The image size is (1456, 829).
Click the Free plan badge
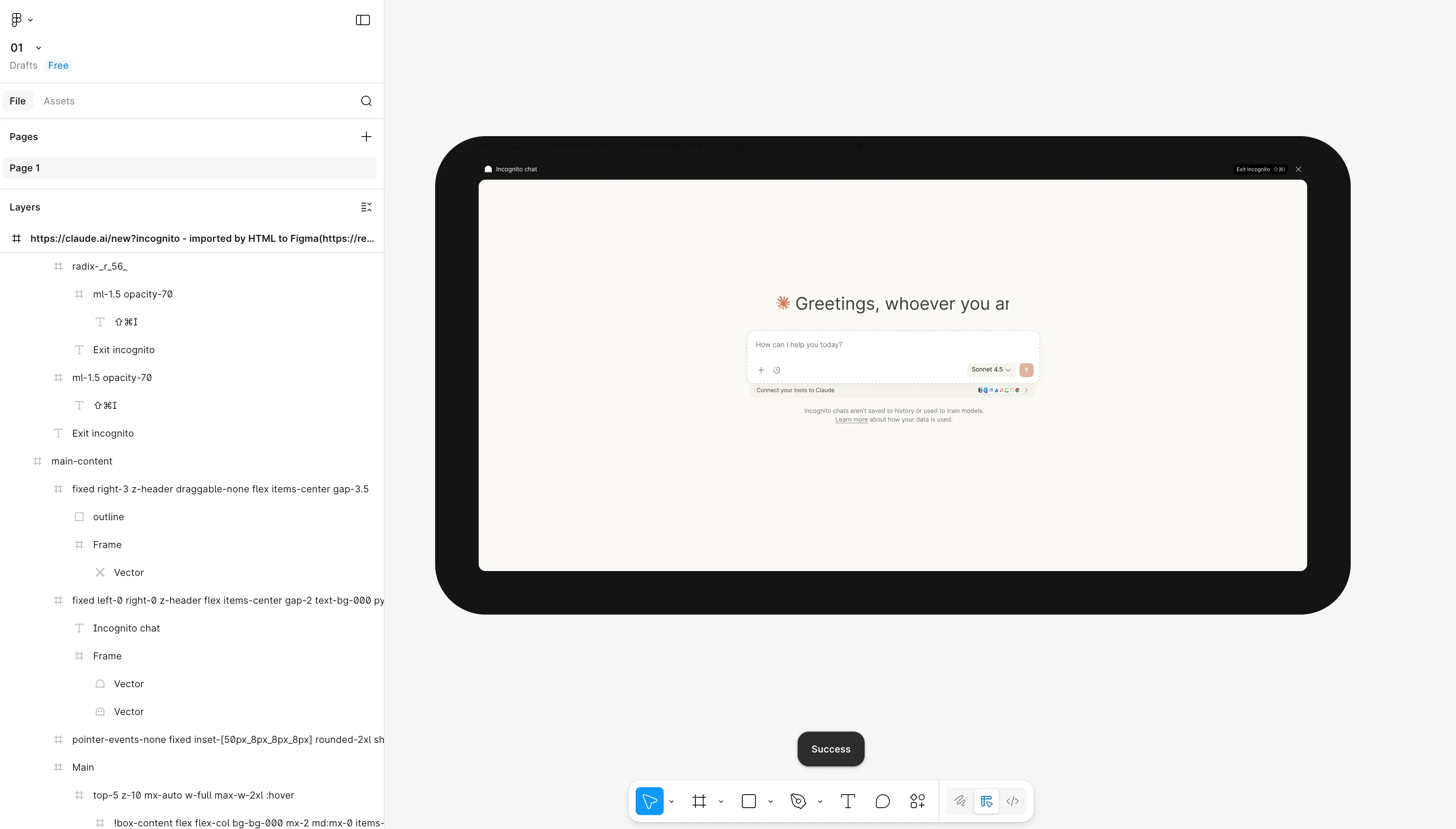pyautogui.click(x=58, y=66)
